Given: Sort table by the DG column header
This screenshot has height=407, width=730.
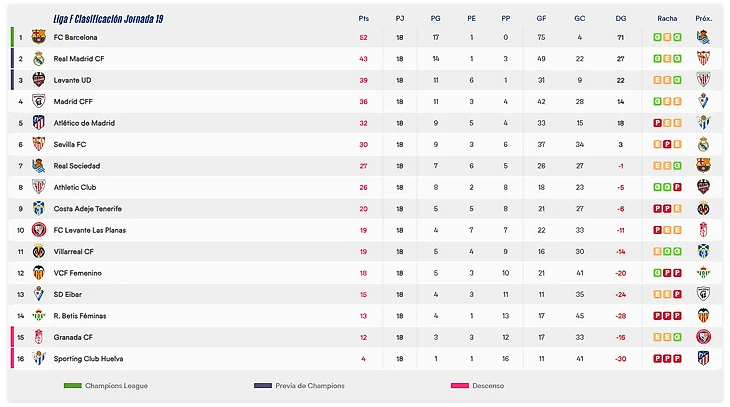Looking at the screenshot, I should tap(621, 18).
